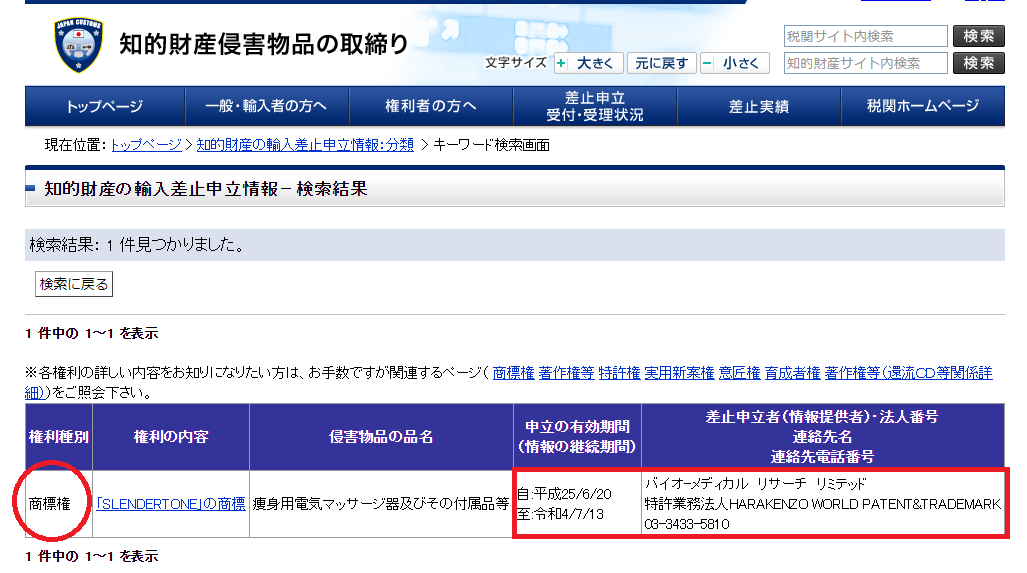Image resolution: width=1027 pixels, height=573 pixels.
Task: Select 特許業務法人HARAKENZO WORLD PATENT&TRADEMARK text
Action: (823, 504)
